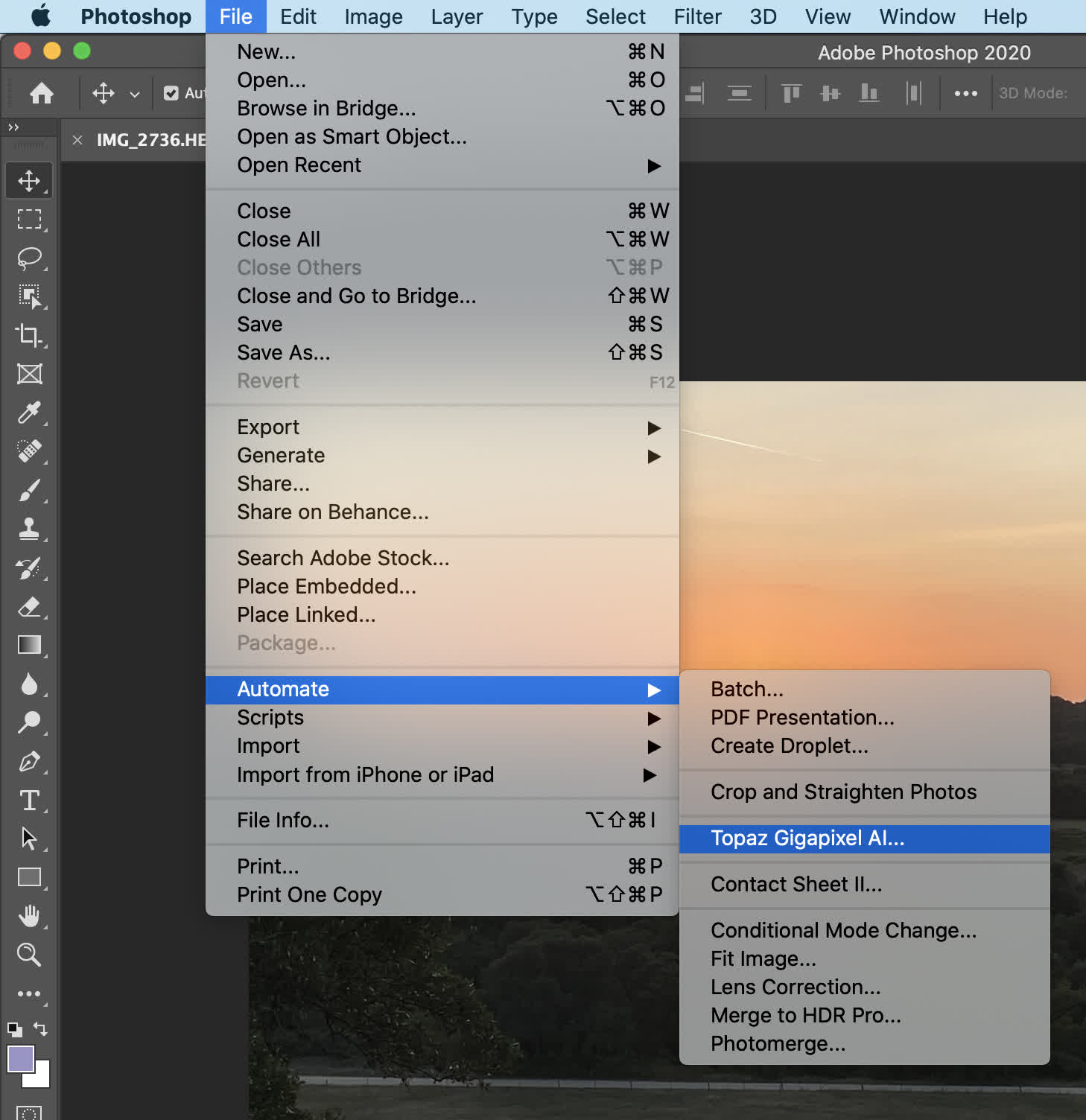Open the tool preset picker chevron
The height and width of the screenshot is (1120, 1086).
pos(135,94)
